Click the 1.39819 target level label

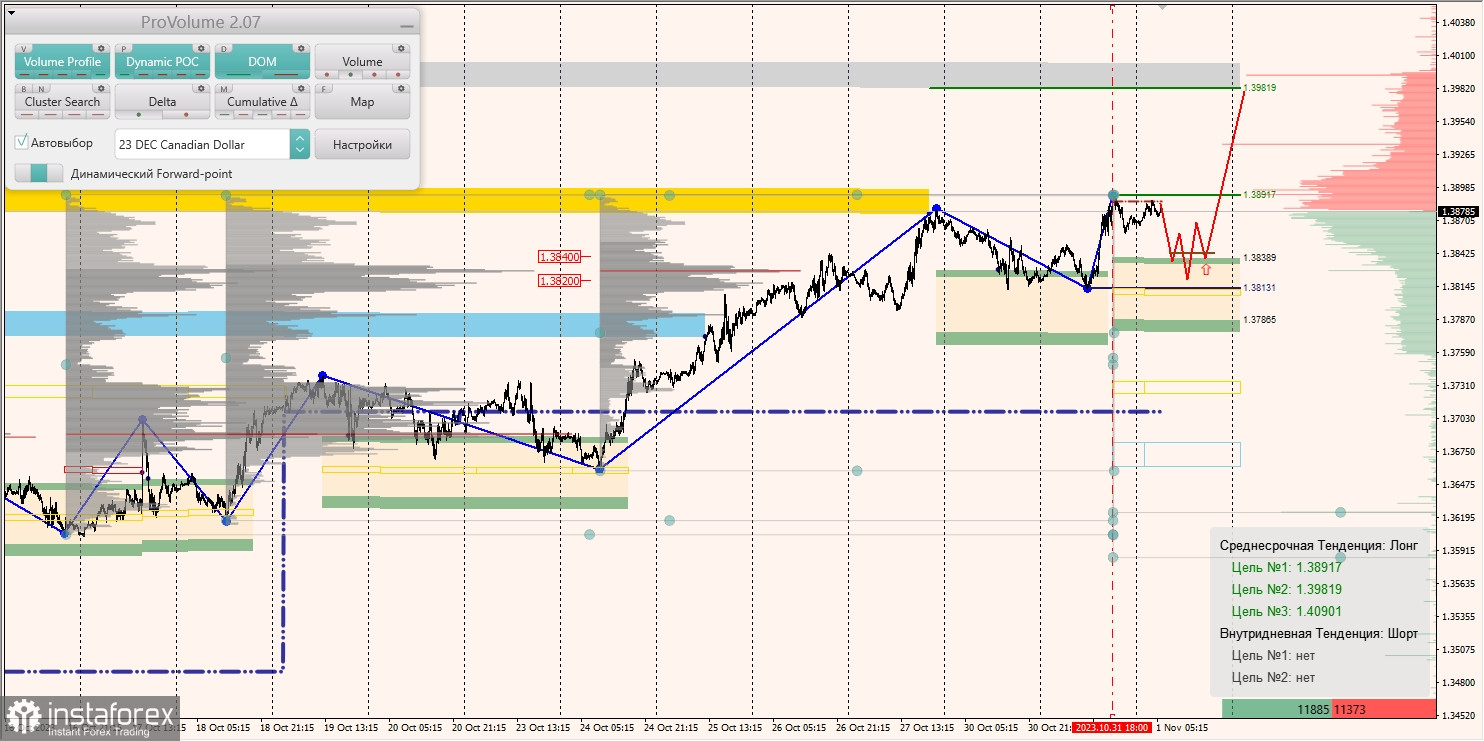pyautogui.click(x=1260, y=88)
